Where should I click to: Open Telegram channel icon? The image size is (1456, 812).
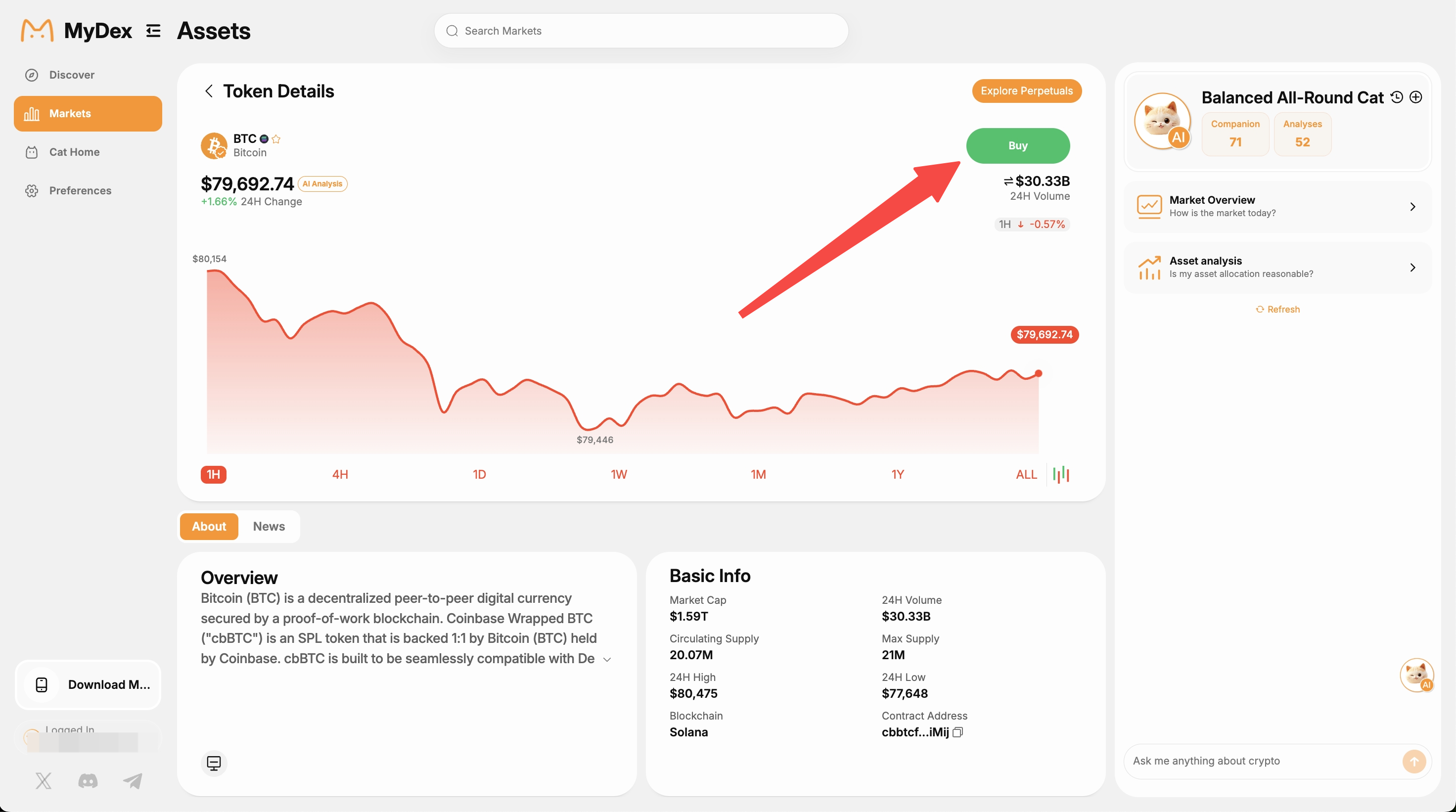point(133,781)
